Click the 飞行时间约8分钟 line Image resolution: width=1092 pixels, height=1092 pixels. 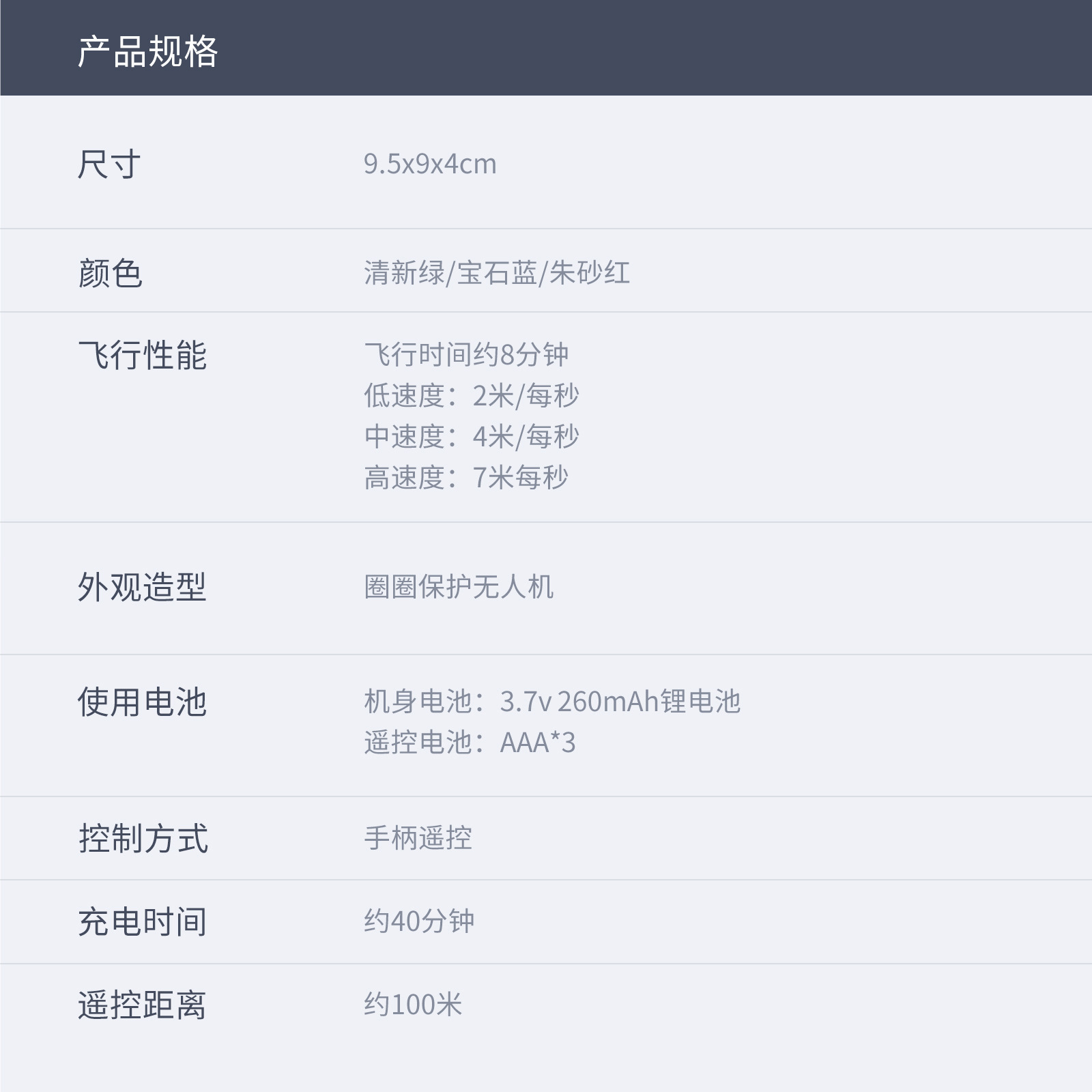pos(466,355)
